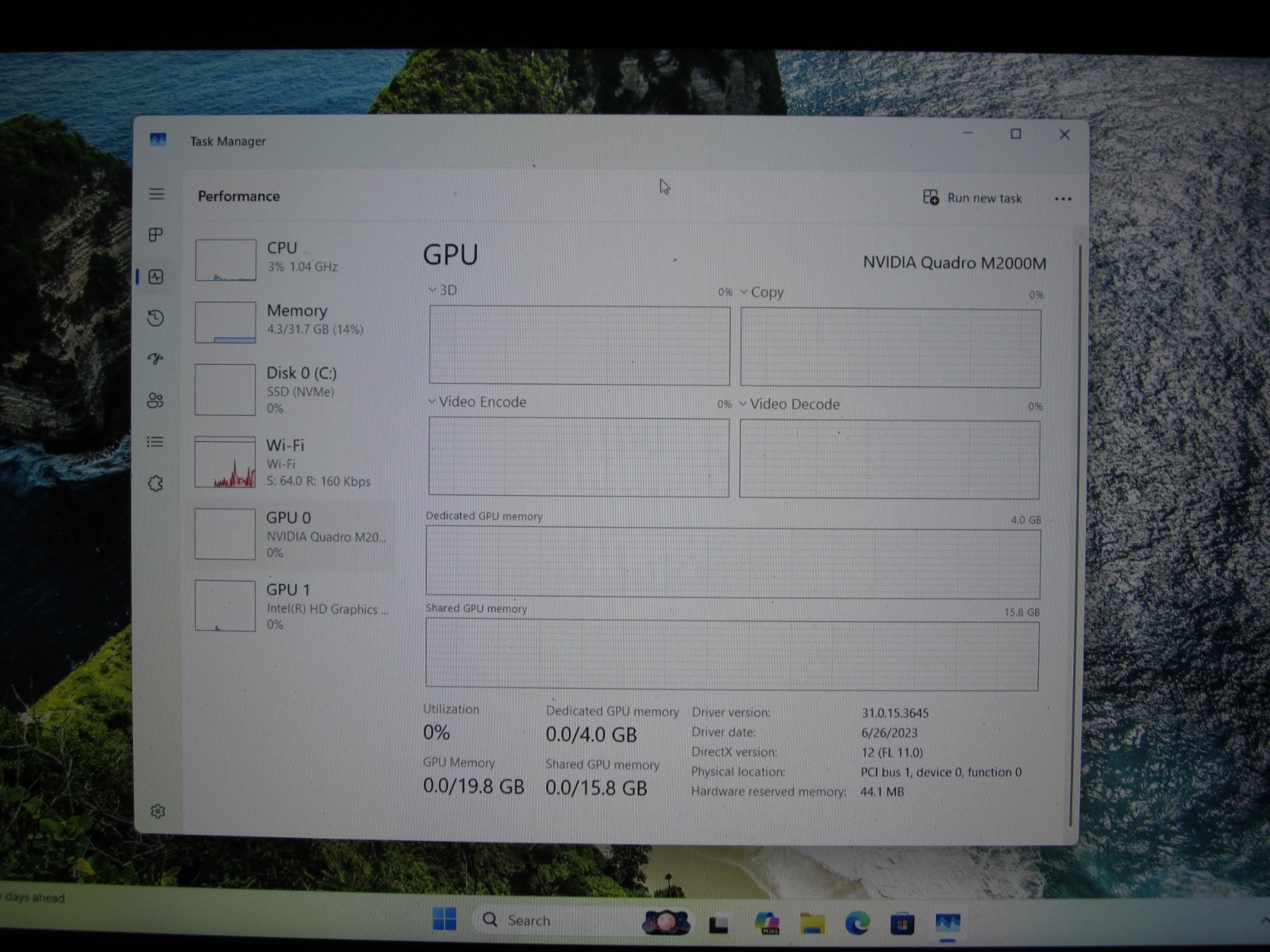Click 'PCI bus 1, device 0, function 0'
Screen dimensions: 1270x952
click(941, 772)
